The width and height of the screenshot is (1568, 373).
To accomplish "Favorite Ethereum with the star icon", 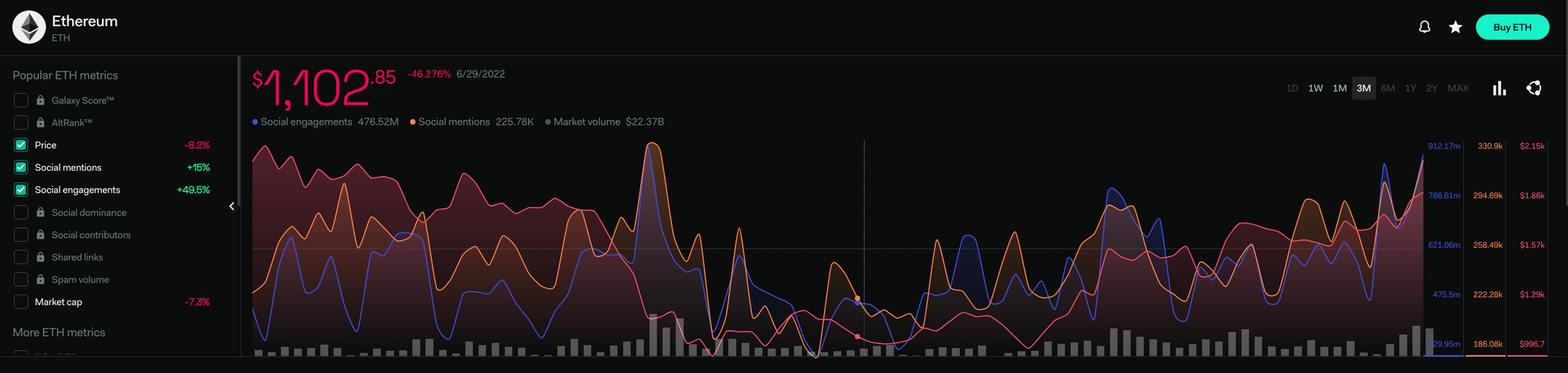I will [x=1455, y=27].
